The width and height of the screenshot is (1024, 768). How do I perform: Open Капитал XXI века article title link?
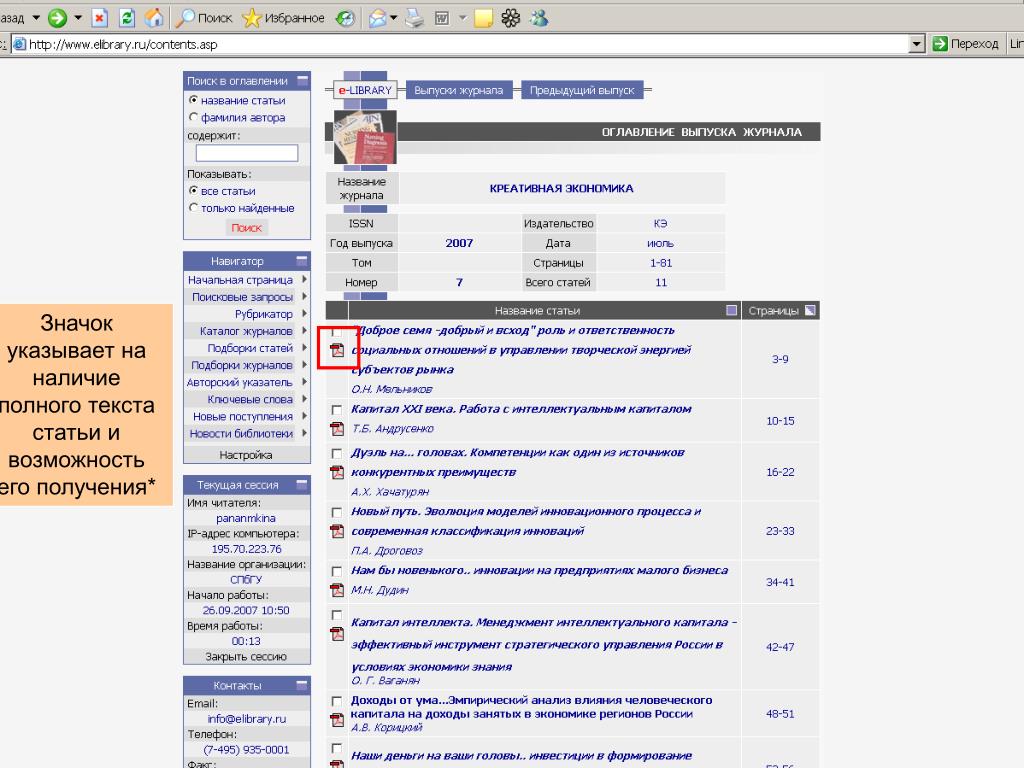(x=521, y=409)
